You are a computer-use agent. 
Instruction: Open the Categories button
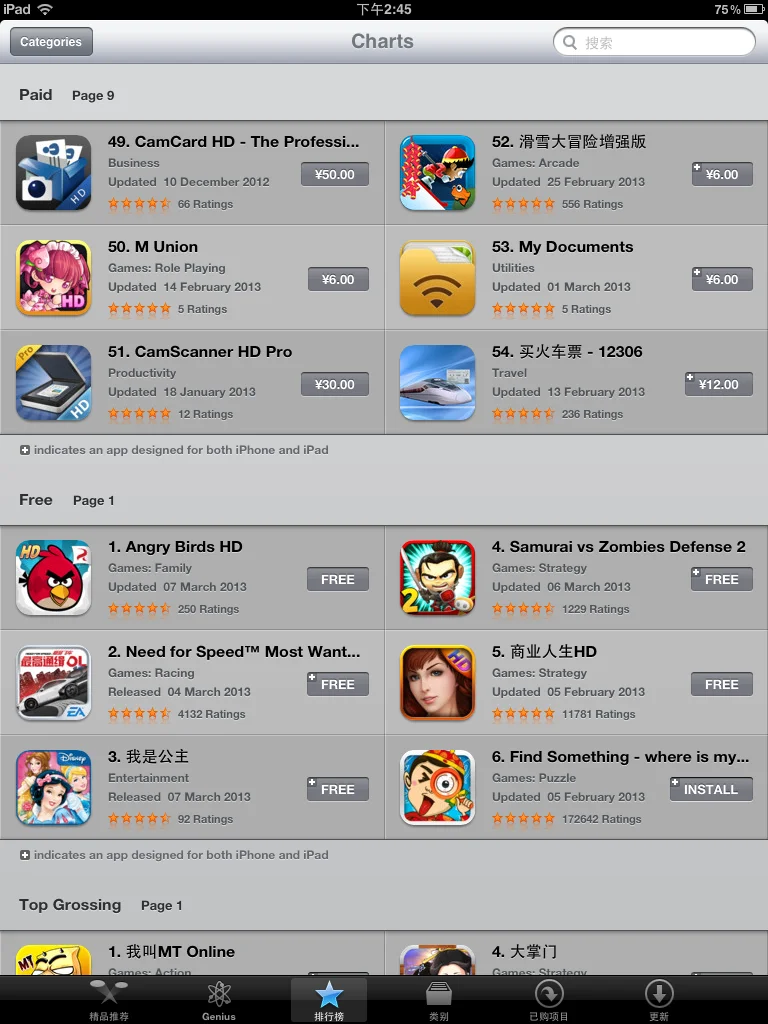[x=51, y=42]
